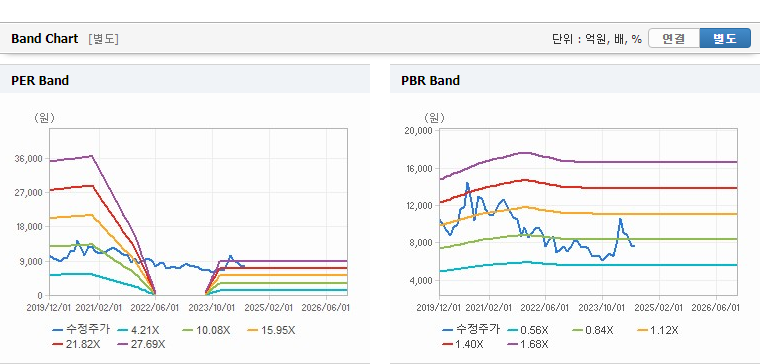Click 2023/10/01 date on PBR chart axis
760x364 pixels.
[x=602, y=308]
